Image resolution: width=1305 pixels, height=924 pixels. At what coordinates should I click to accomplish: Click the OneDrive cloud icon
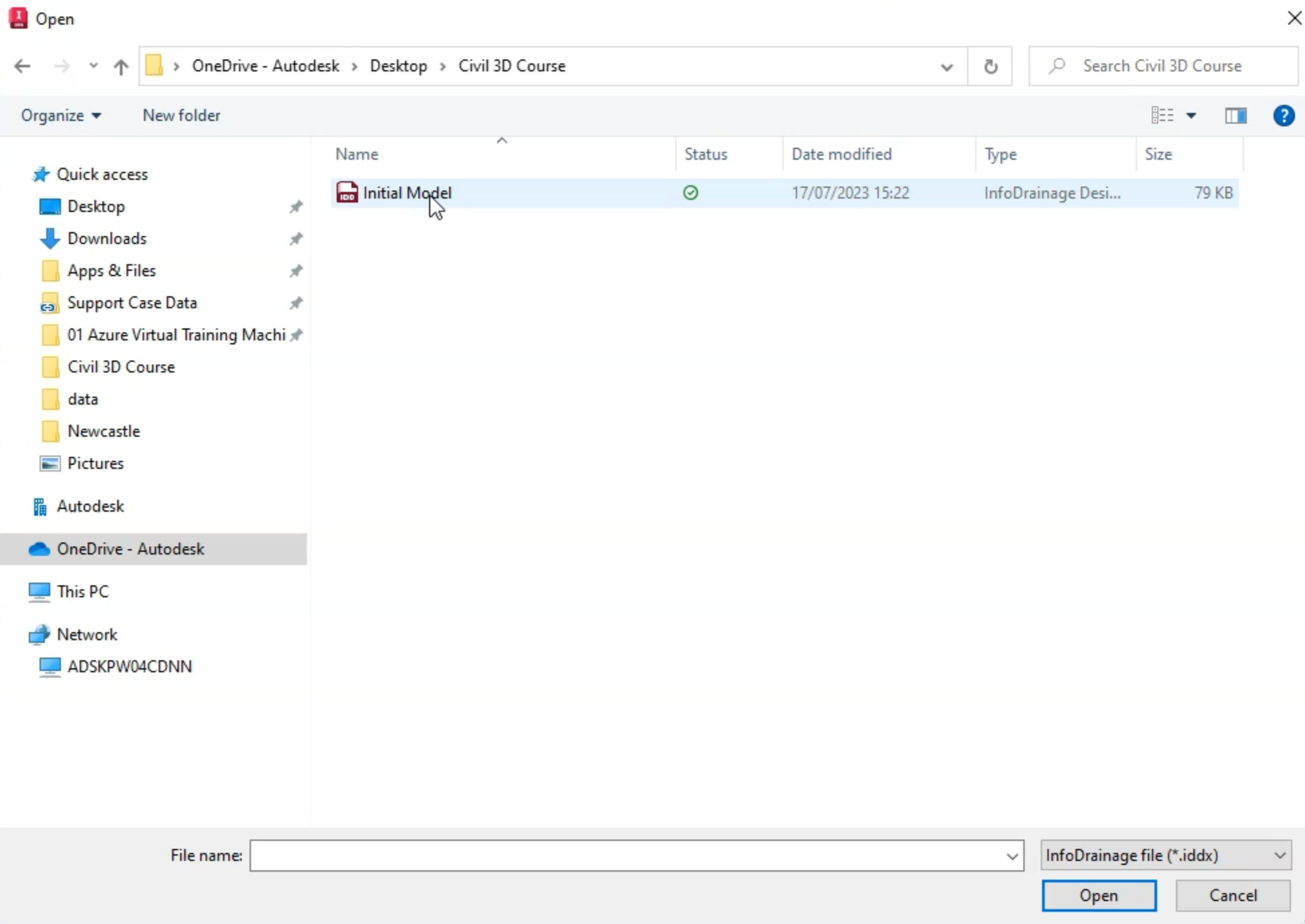click(x=39, y=549)
